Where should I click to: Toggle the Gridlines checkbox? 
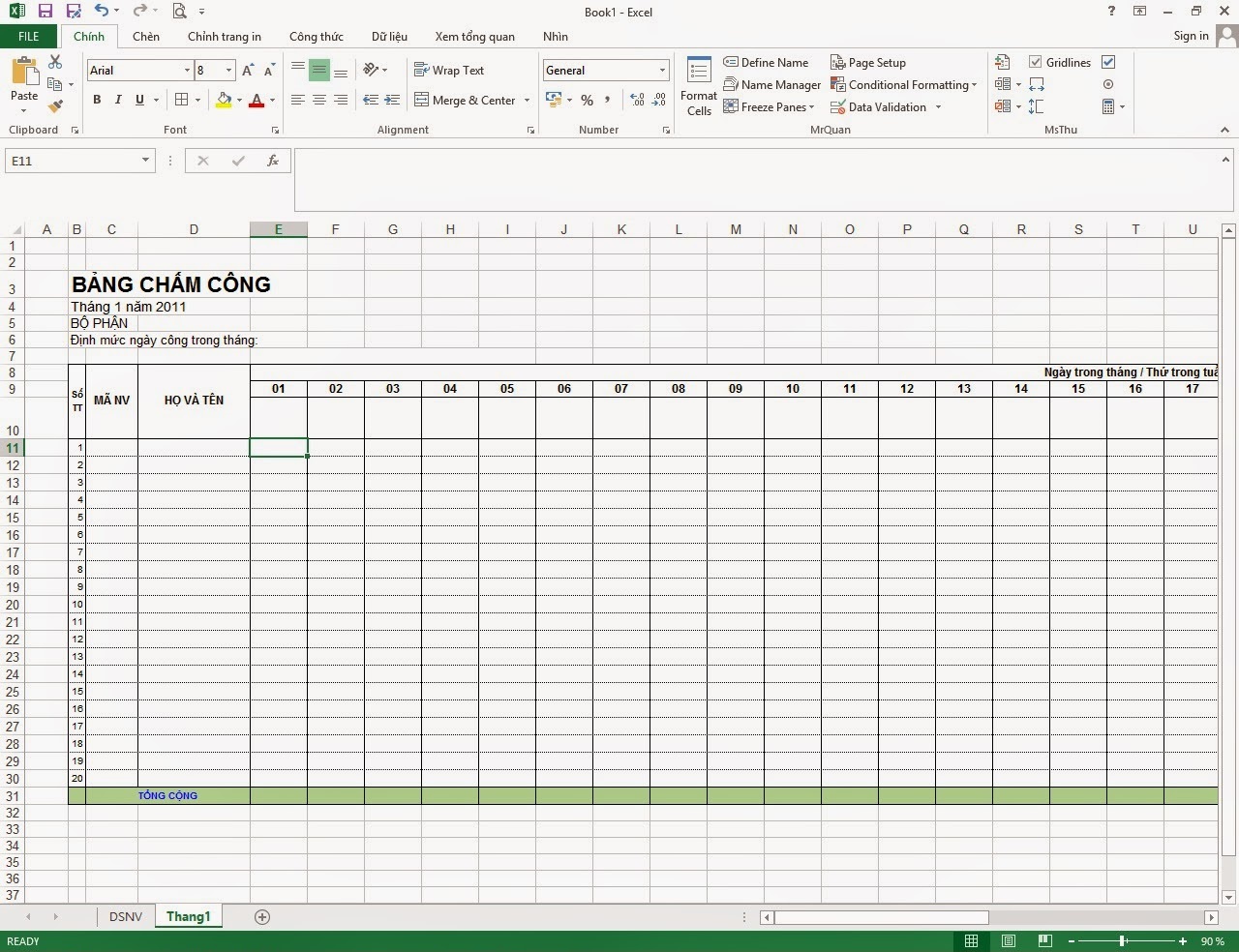[x=1035, y=62]
